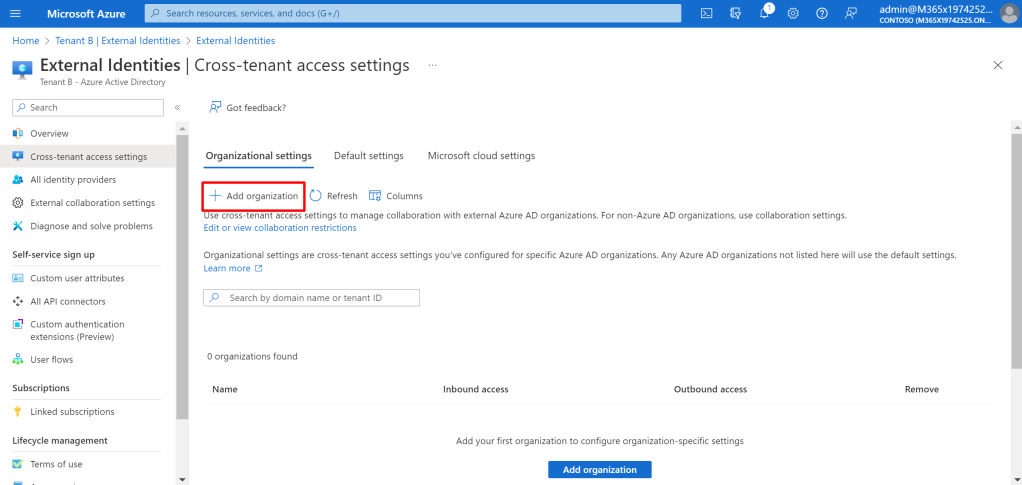
Task: Open the admin account menu
Action: coord(945,13)
